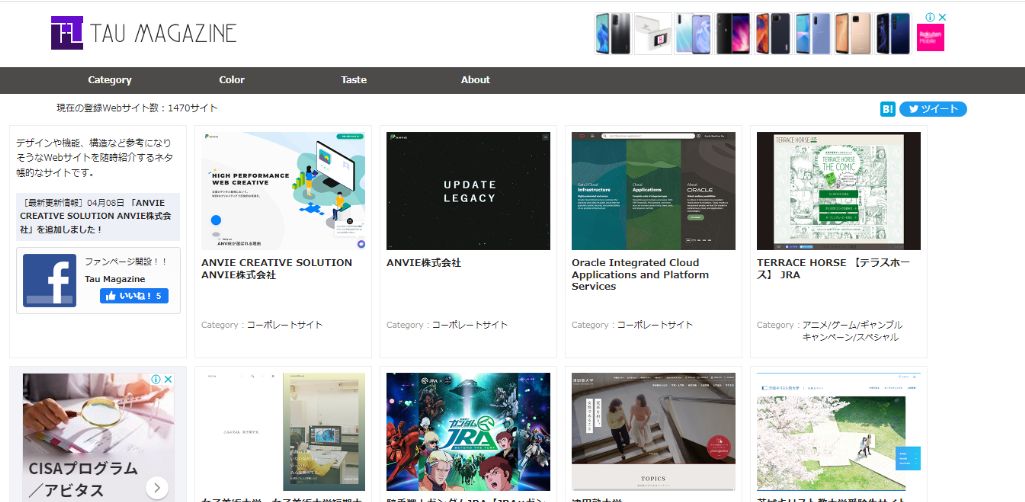Open the Taste menu
The height and width of the screenshot is (502, 1025).
[353, 80]
